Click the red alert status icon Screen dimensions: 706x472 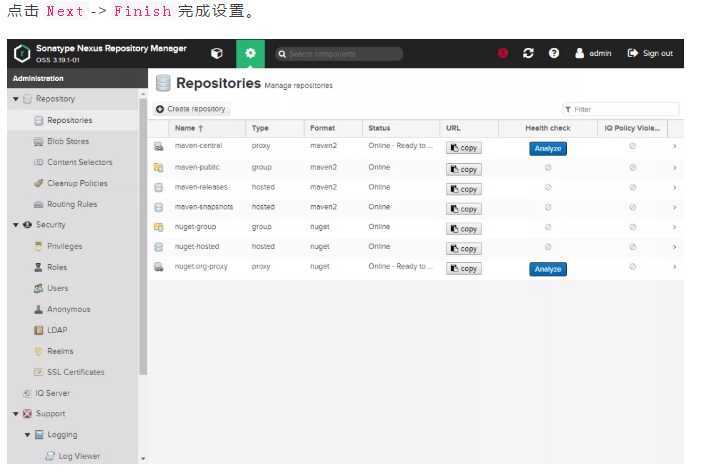click(503, 54)
